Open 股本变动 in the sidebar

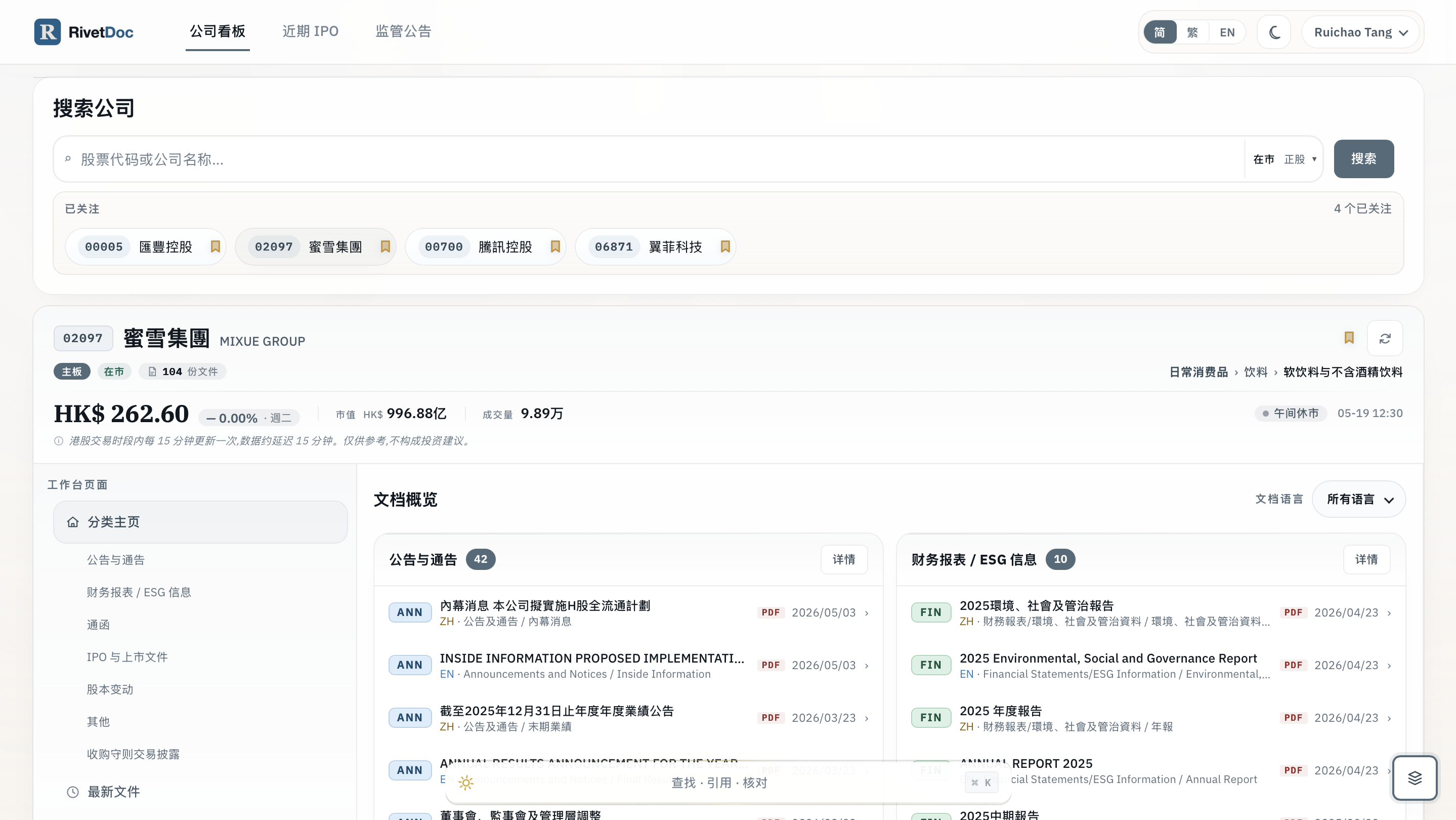[110, 689]
